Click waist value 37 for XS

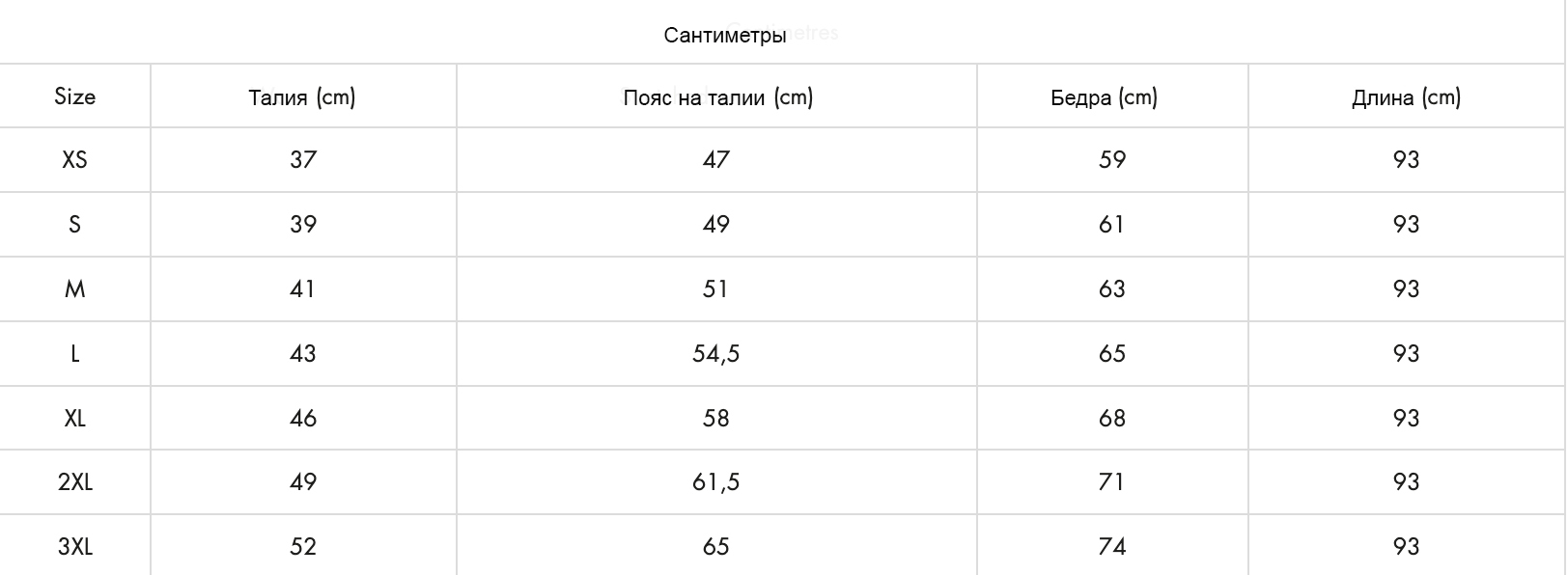303,160
